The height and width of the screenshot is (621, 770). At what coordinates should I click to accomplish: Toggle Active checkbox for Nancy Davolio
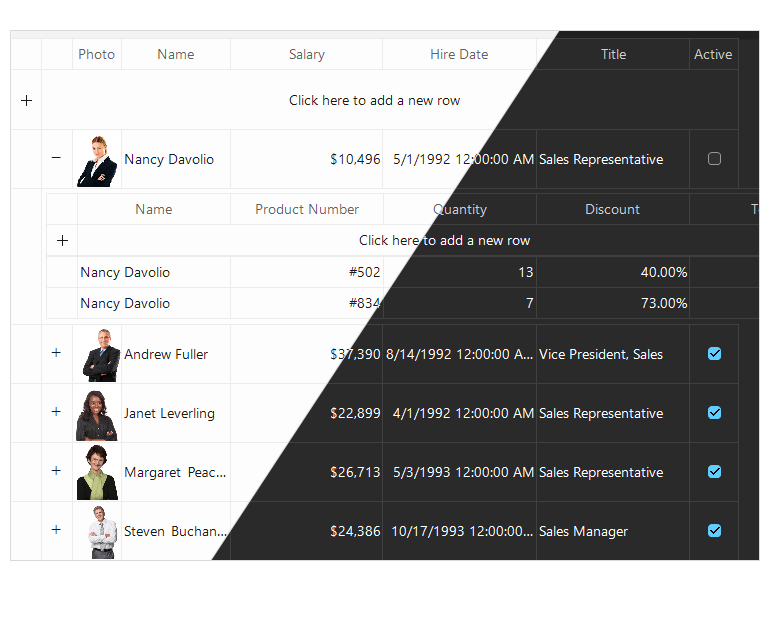[x=715, y=159]
